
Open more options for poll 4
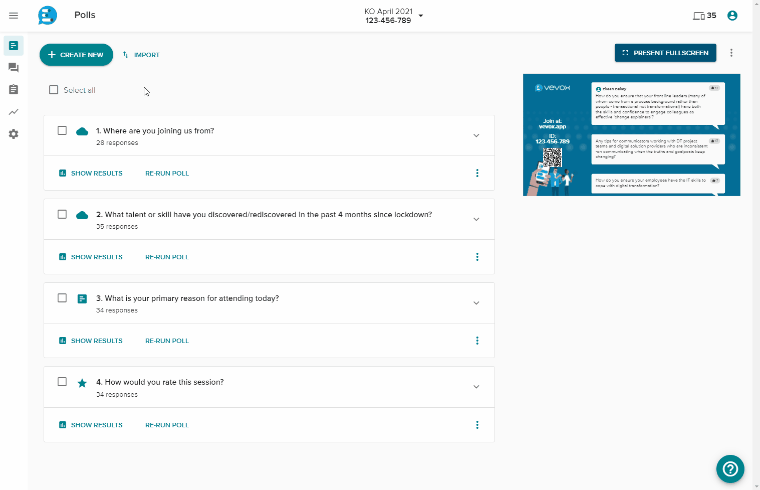pos(477,425)
